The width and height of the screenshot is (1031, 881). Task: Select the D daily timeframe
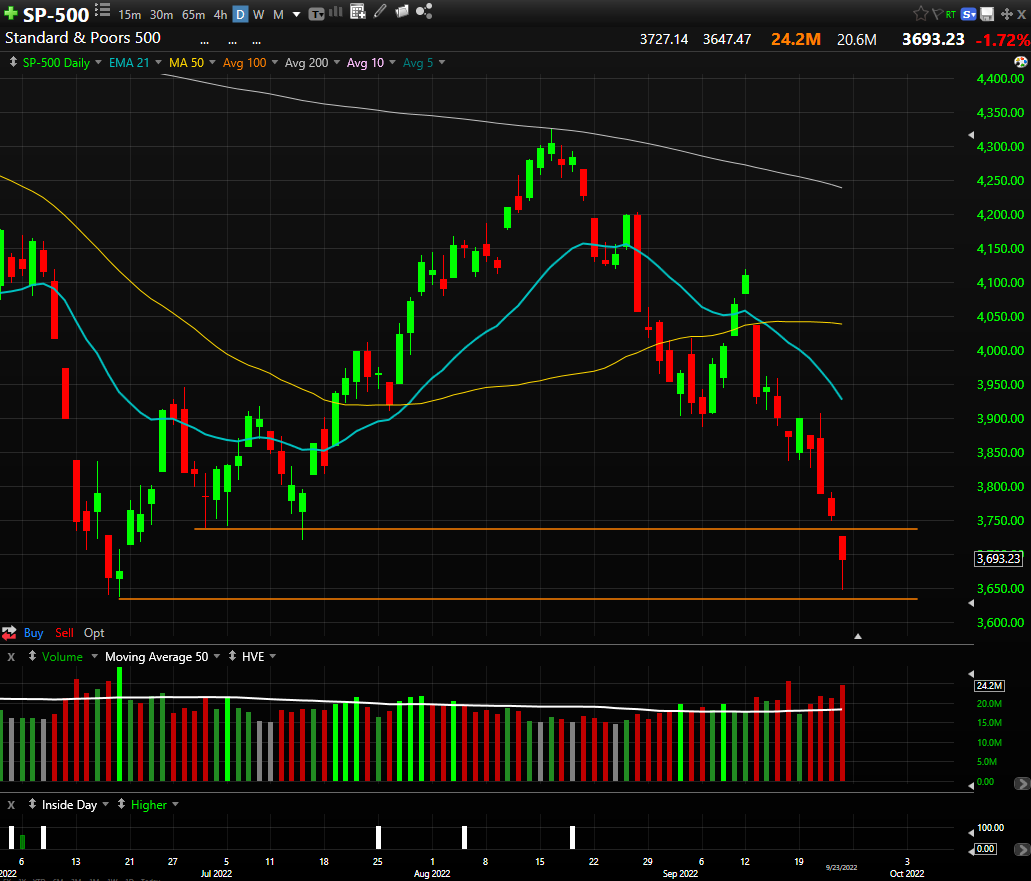point(241,14)
